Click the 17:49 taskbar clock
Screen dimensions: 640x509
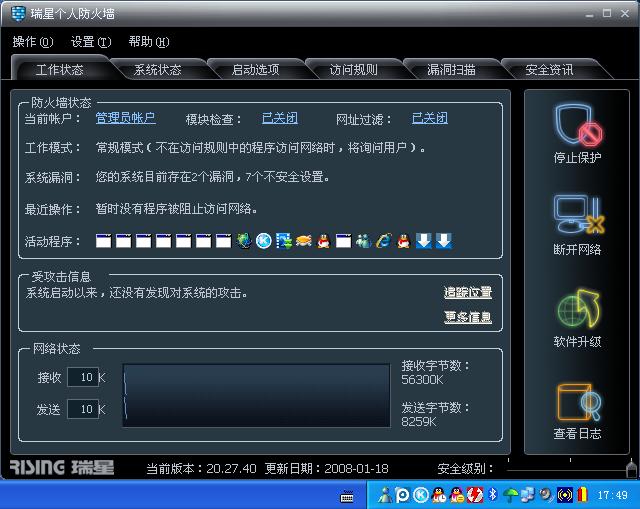[612, 496]
